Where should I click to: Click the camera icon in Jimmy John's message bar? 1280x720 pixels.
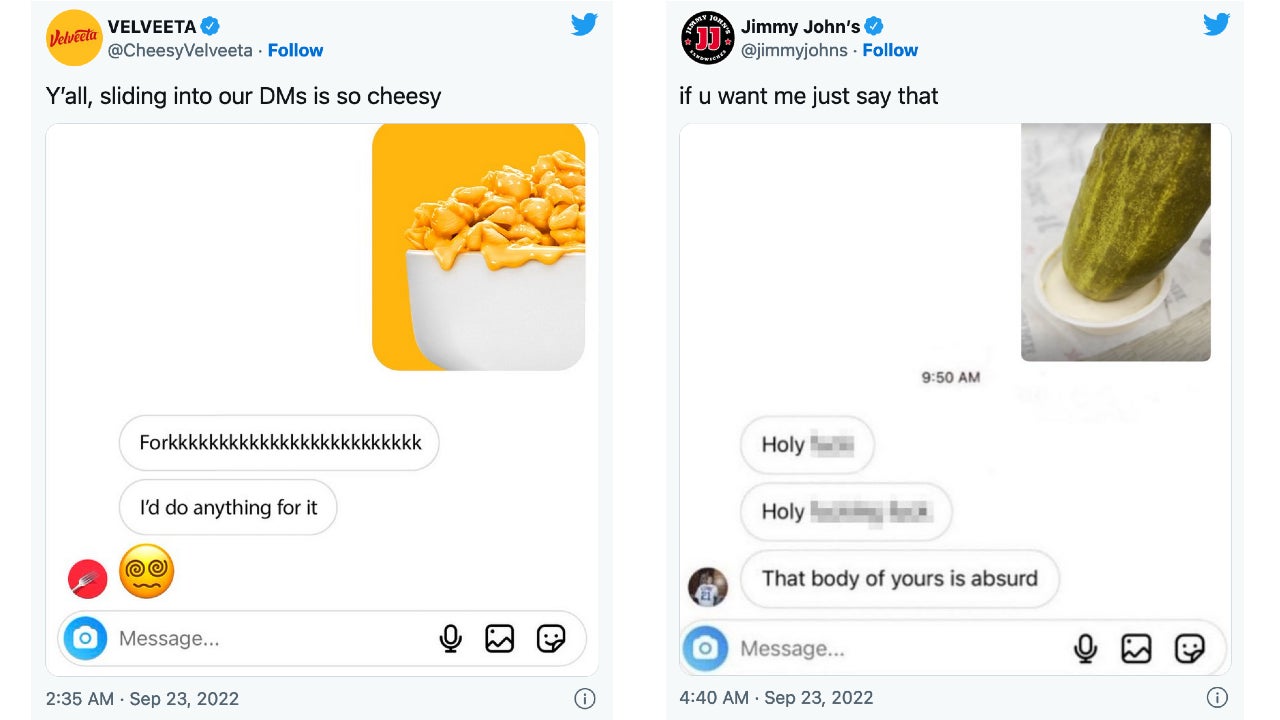(706, 648)
